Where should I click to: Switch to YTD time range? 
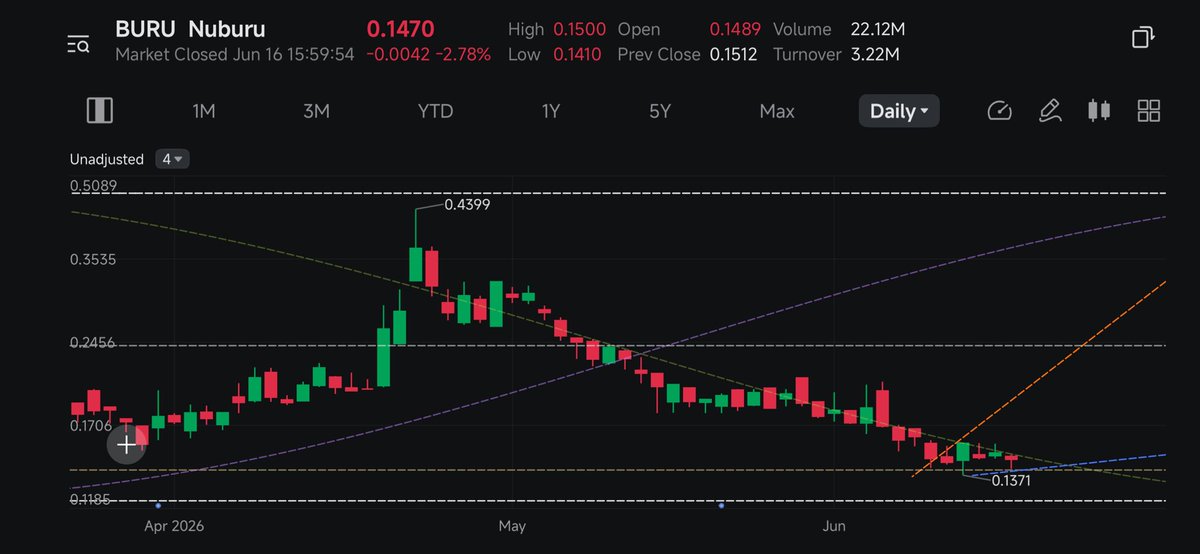pyautogui.click(x=435, y=111)
